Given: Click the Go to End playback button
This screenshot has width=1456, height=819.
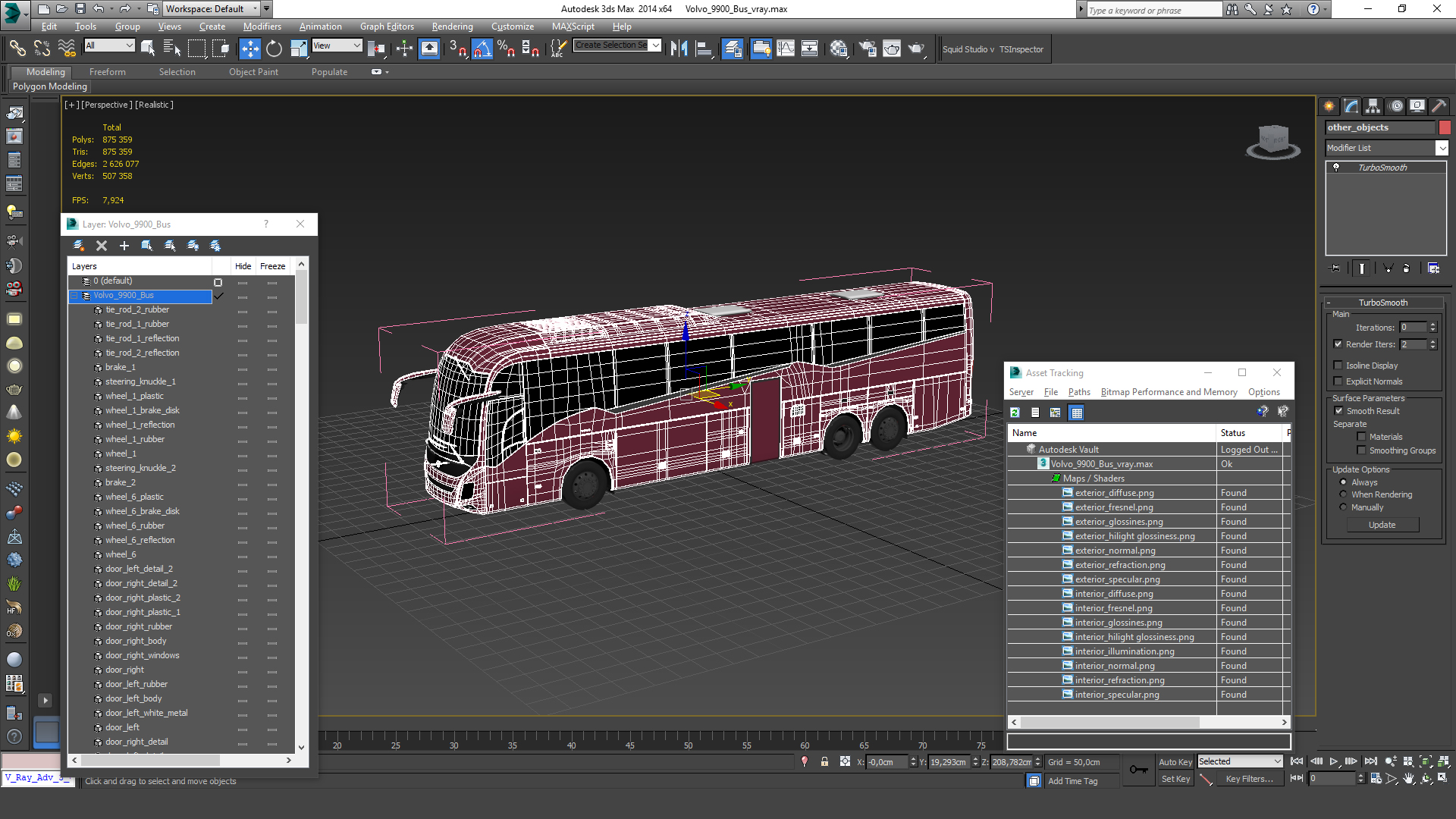Looking at the screenshot, I should click(x=1371, y=761).
